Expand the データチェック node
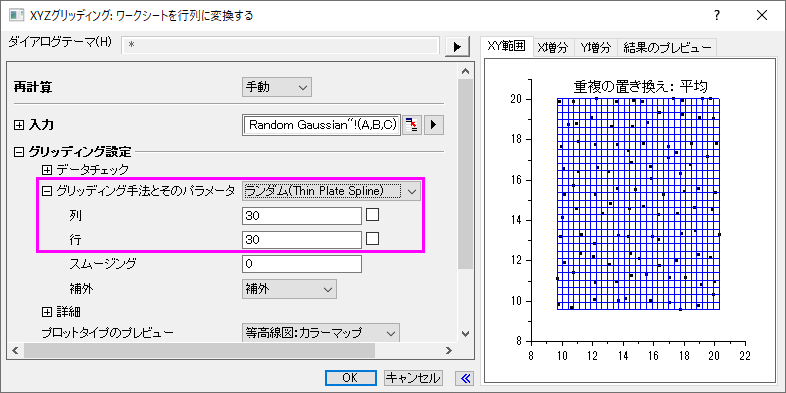786x393 pixels. tap(47, 170)
